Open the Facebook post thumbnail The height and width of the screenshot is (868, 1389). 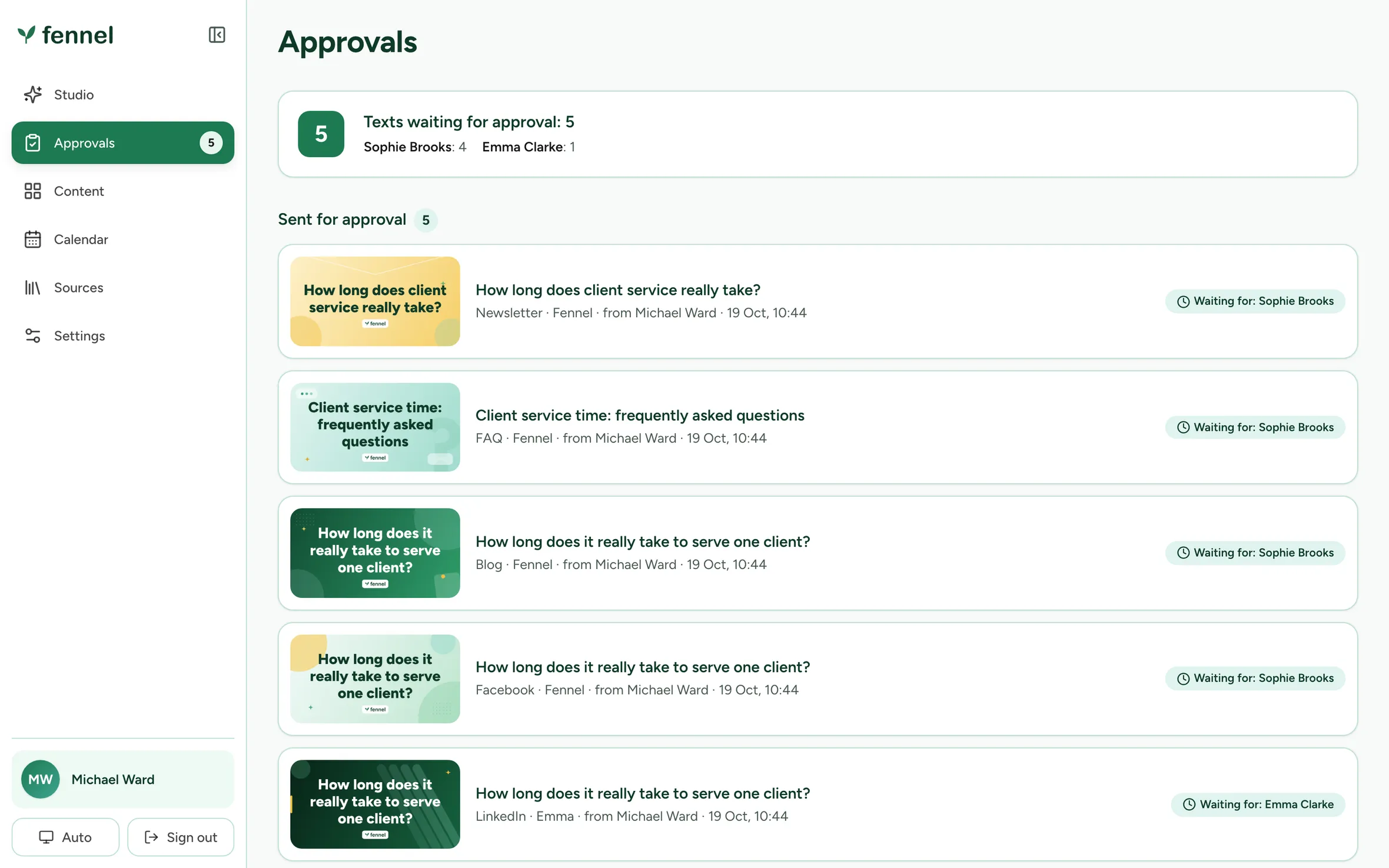[x=375, y=679]
